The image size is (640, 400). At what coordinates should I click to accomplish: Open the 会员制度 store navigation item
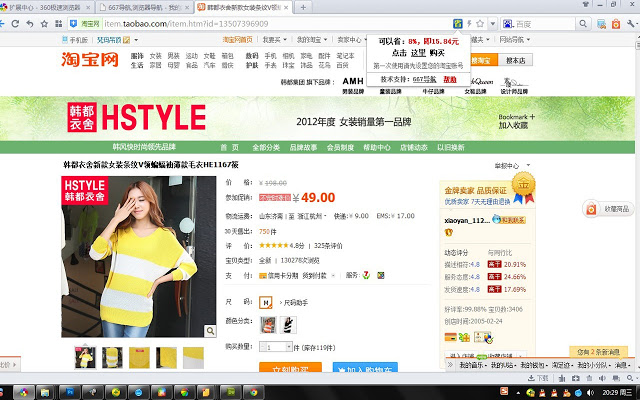click(340, 147)
